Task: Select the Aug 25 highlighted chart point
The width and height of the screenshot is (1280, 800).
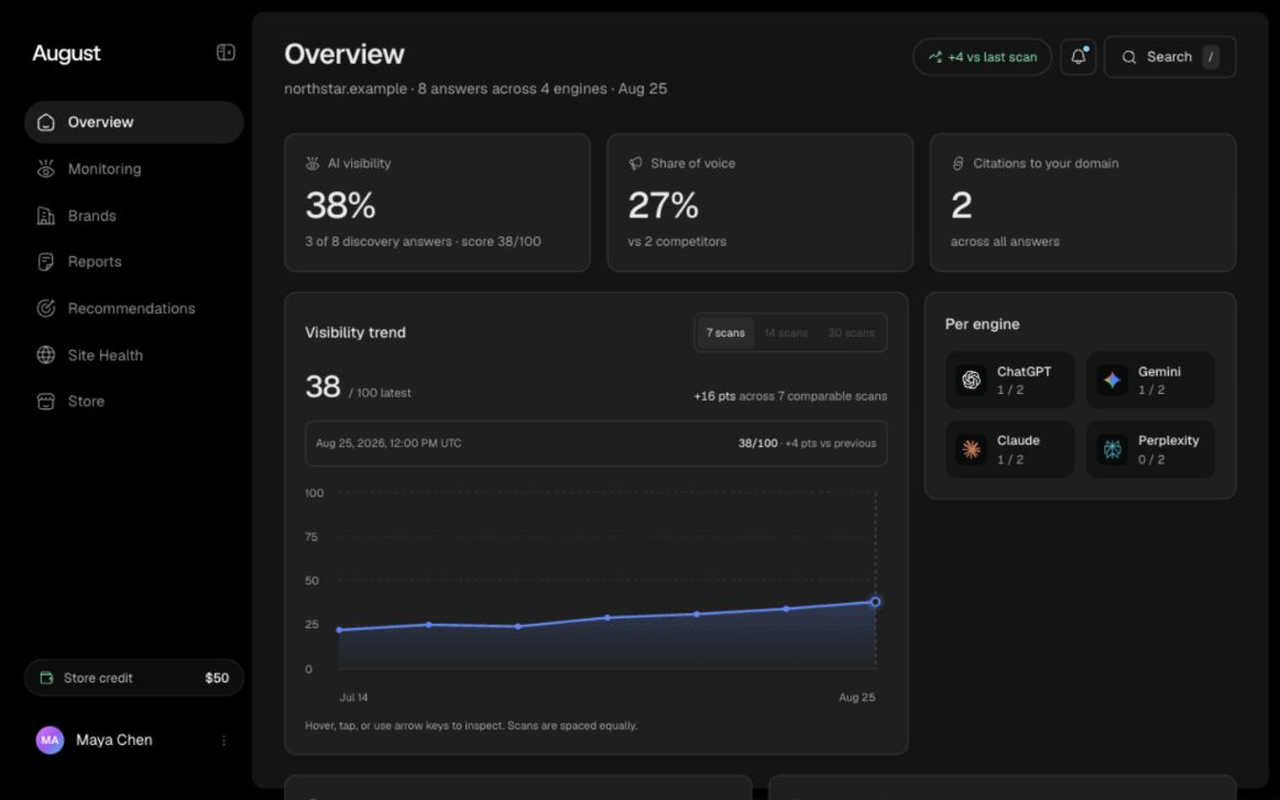Action: pyautogui.click(x=875, y=602)
